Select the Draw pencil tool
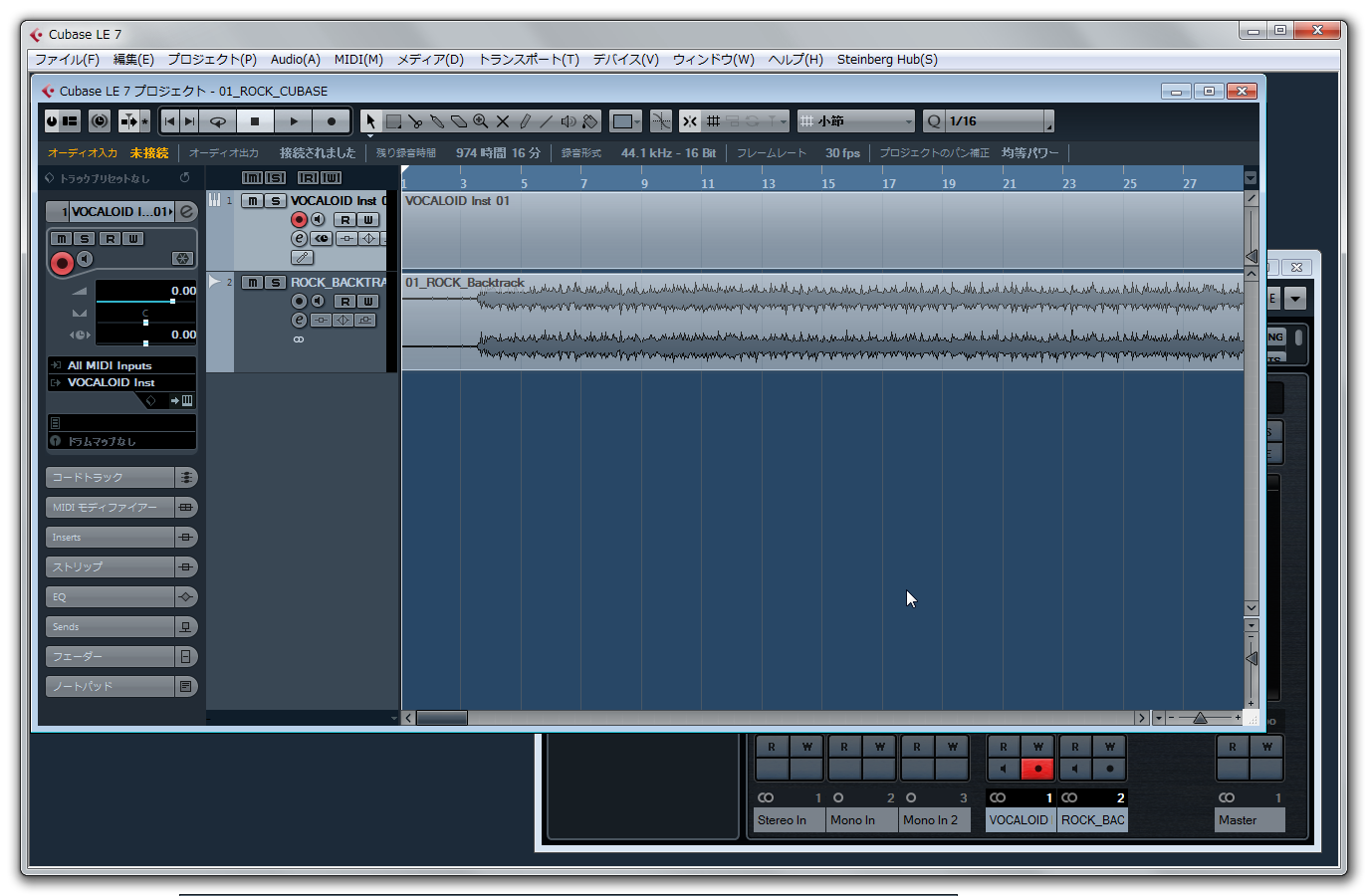 tap(525, 121)
